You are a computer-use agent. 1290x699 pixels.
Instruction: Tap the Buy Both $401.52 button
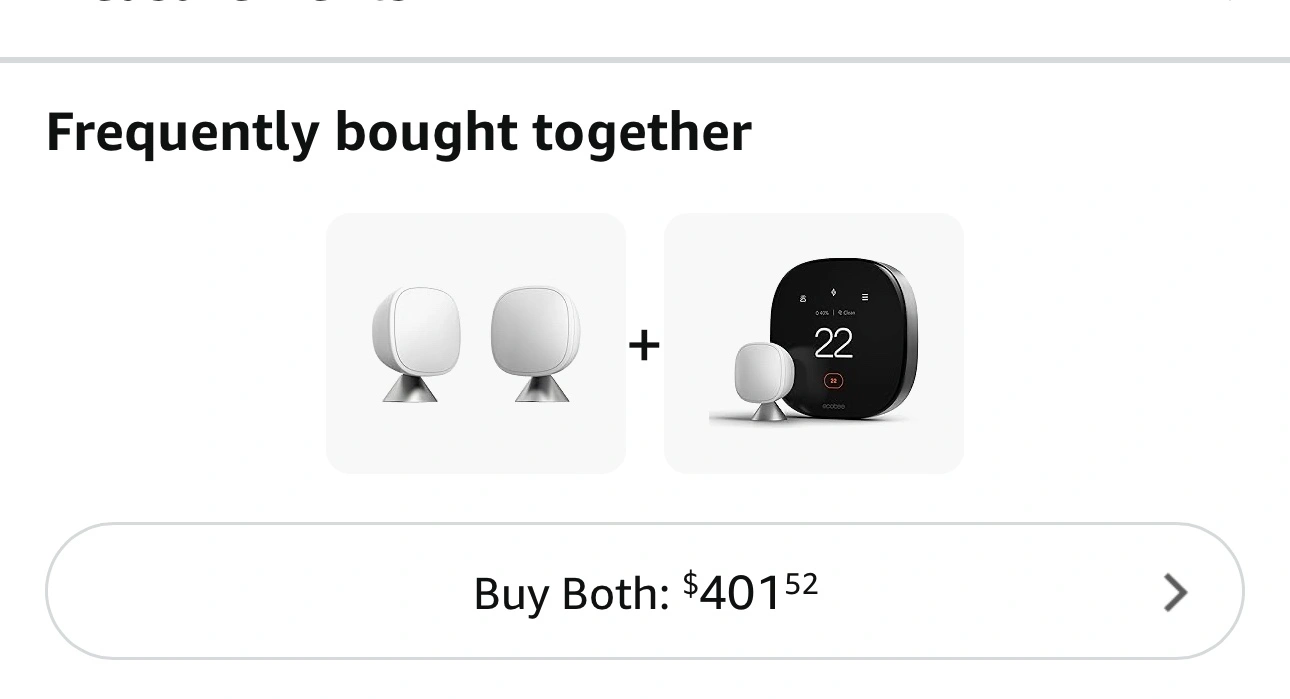point(644,591)
